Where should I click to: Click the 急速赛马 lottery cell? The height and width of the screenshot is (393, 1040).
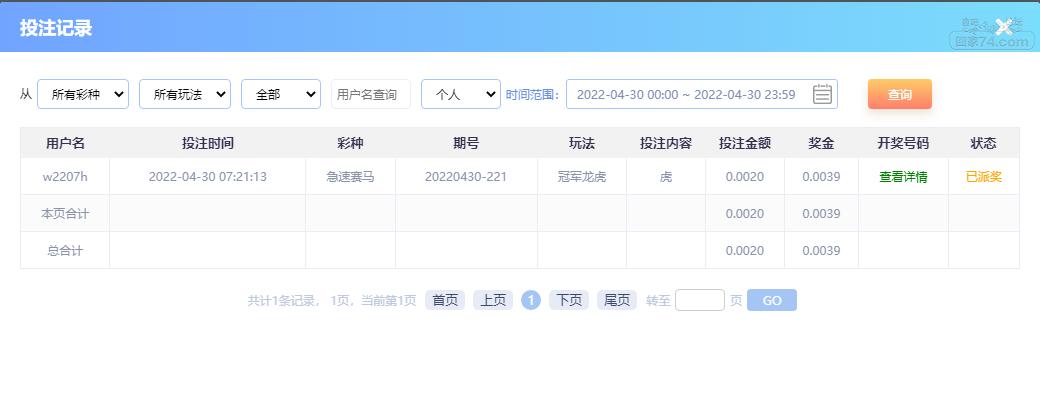[x=350, y=177]
